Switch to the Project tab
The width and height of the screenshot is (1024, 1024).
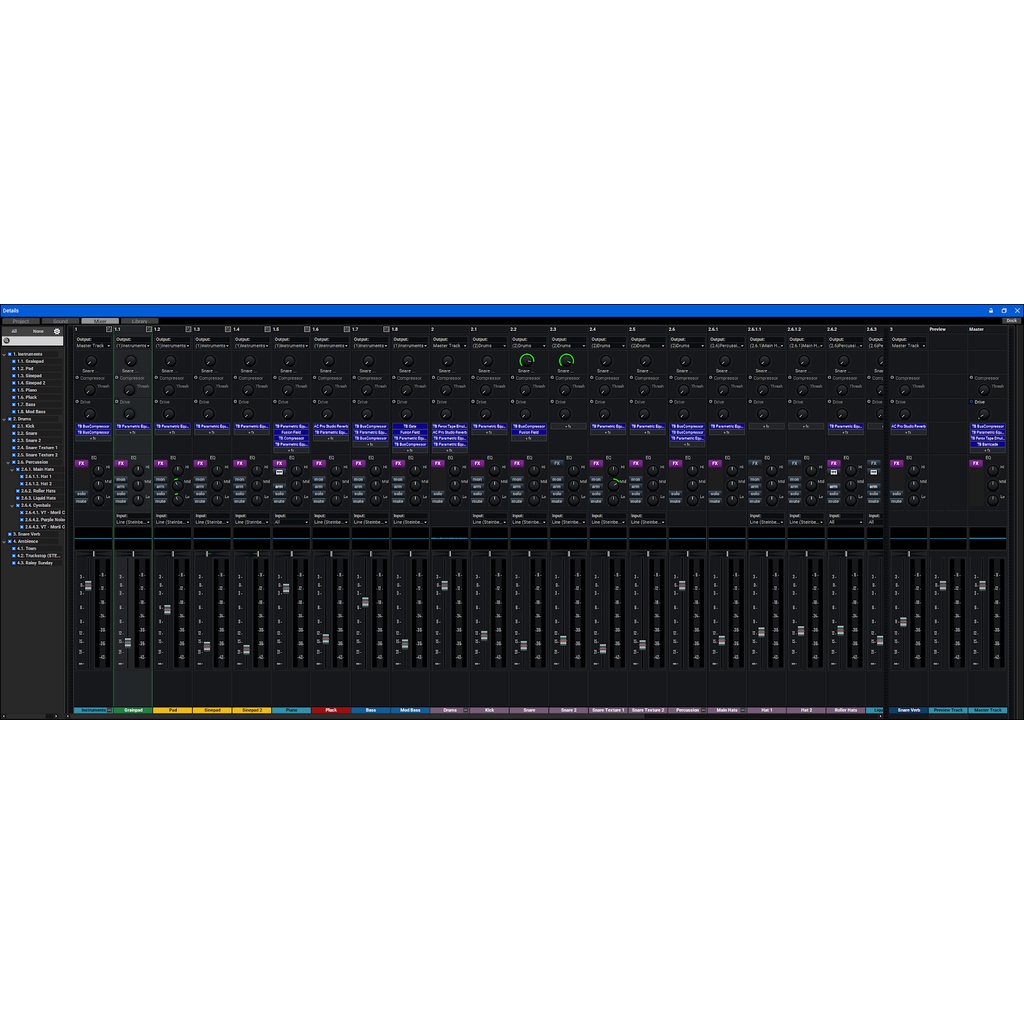[21, 321]
